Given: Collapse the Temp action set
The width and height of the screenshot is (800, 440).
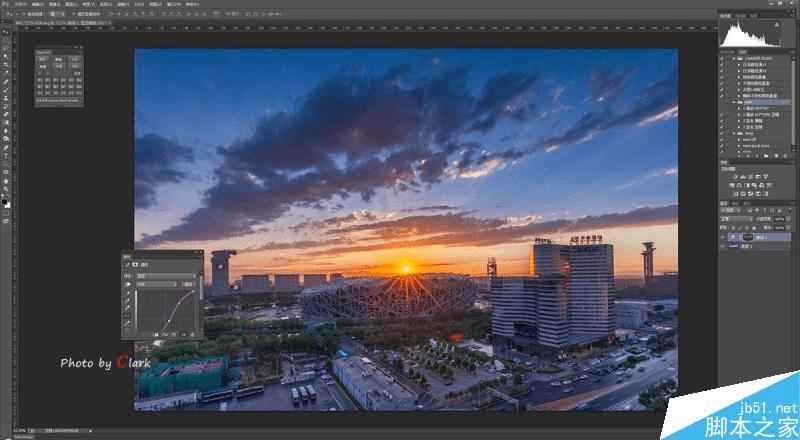Looking at the screenshot, I should point(734,133).
